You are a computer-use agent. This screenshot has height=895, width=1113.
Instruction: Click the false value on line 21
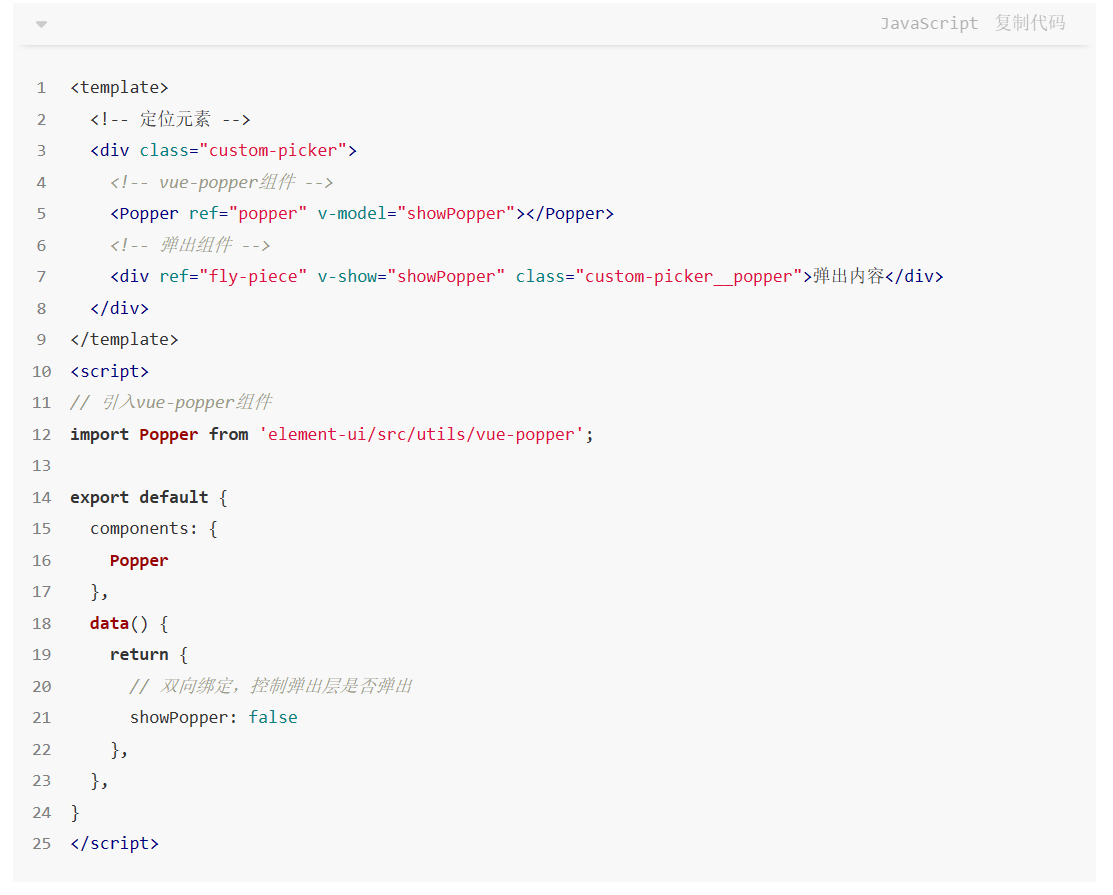pos(273,718)
